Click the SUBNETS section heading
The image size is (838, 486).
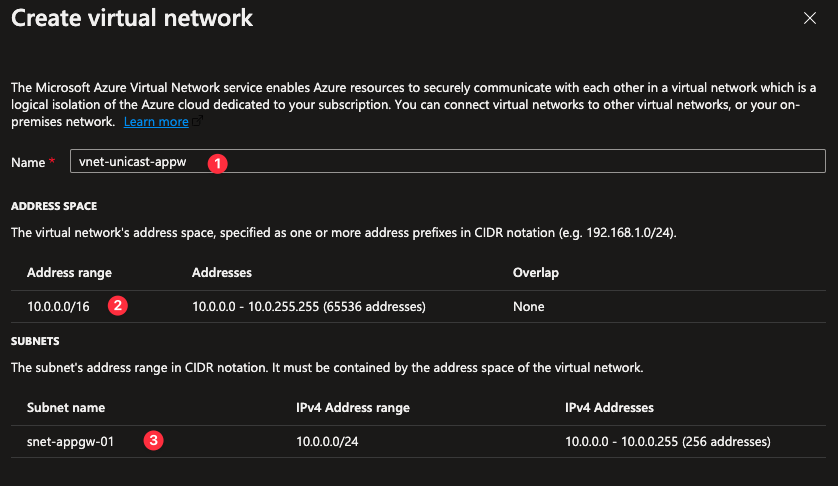37,340
